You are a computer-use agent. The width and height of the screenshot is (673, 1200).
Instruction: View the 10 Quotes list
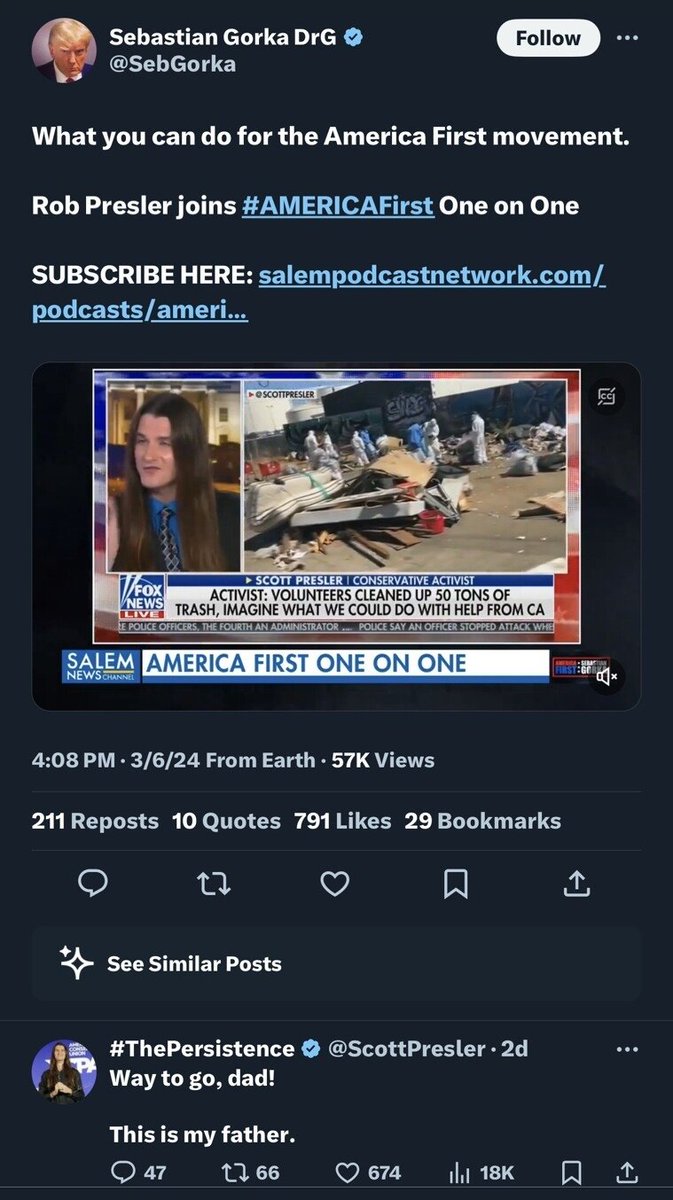(x=226, y=821)
